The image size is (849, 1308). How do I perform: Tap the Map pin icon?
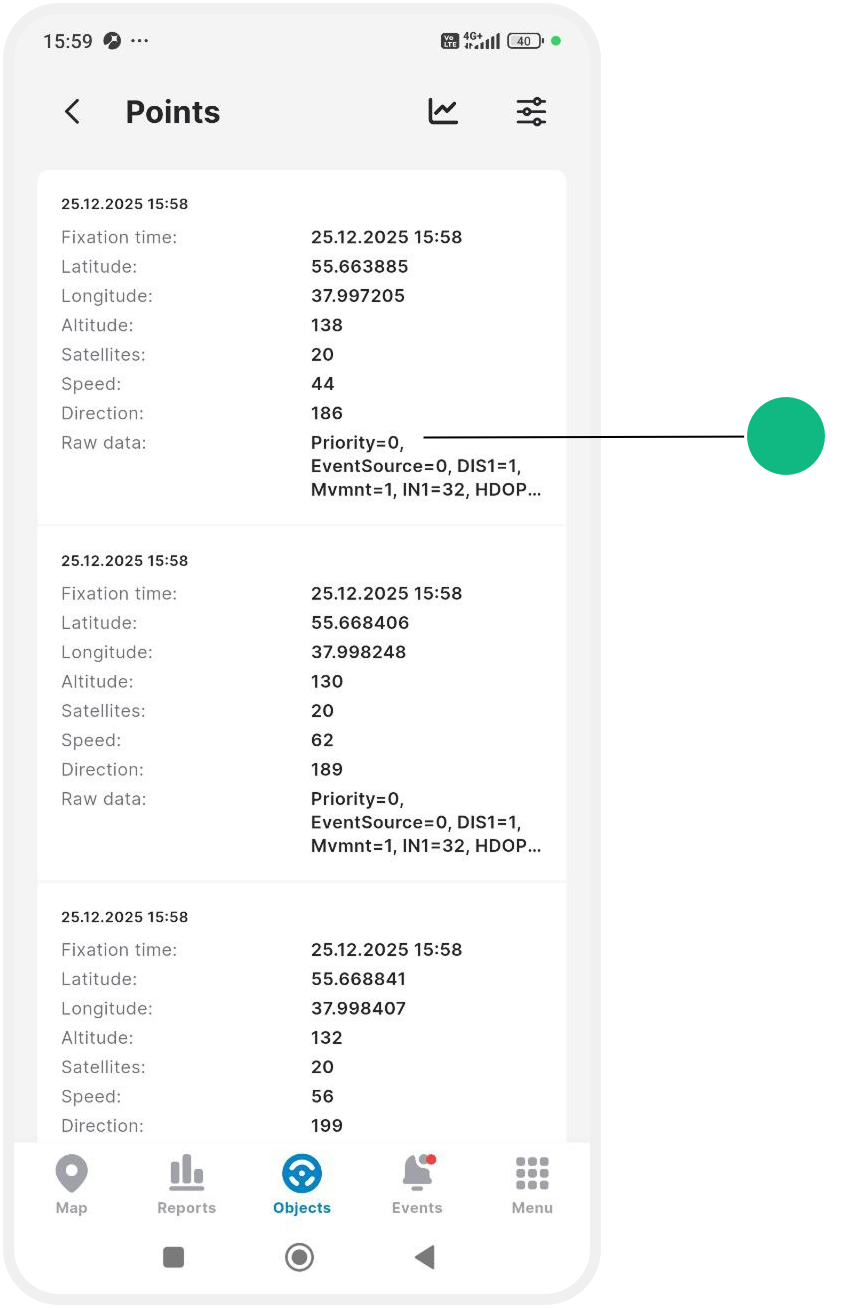pyautogui.click(x=72, y=1172)
